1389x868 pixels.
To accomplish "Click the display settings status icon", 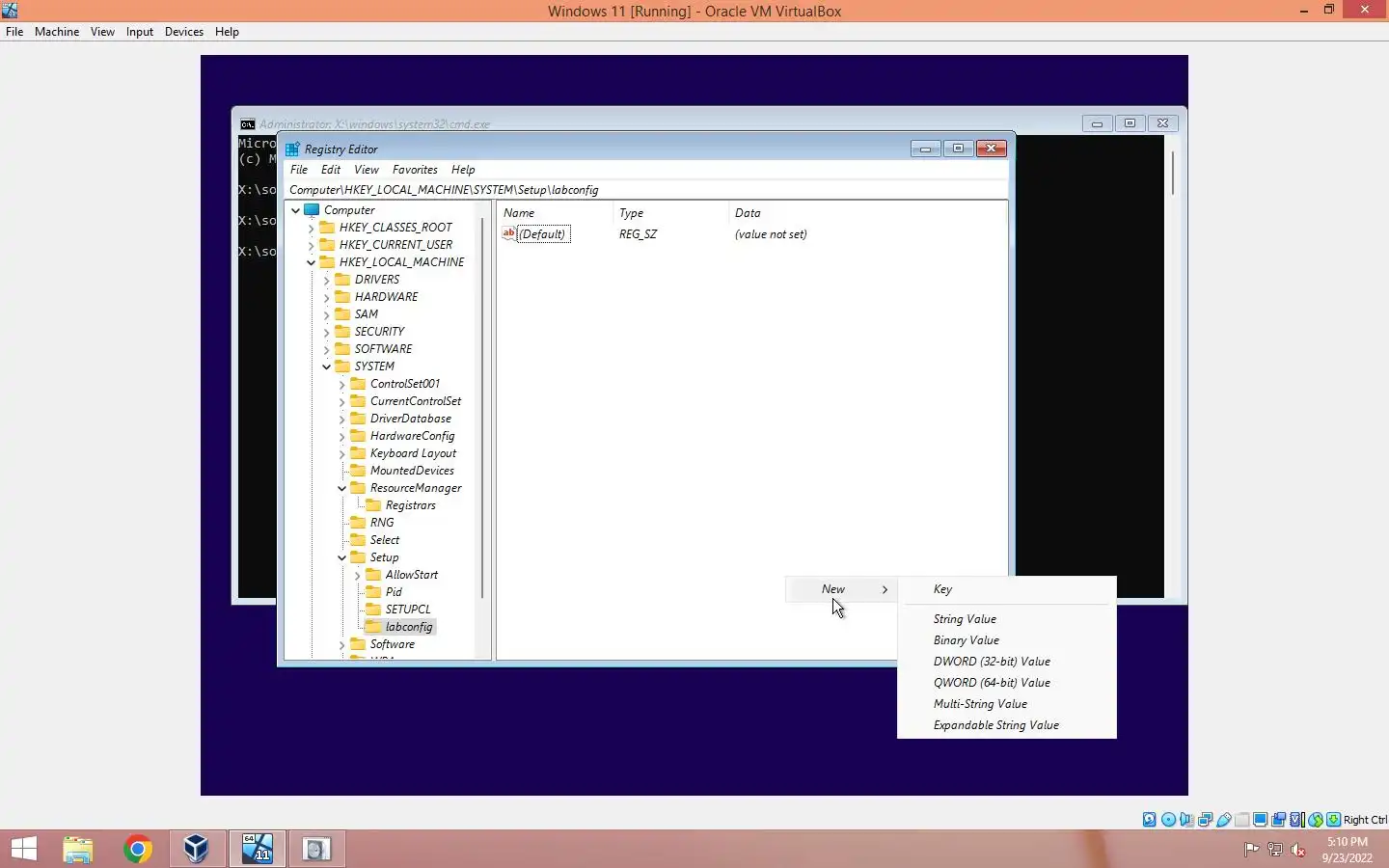I will [1260, 820].
